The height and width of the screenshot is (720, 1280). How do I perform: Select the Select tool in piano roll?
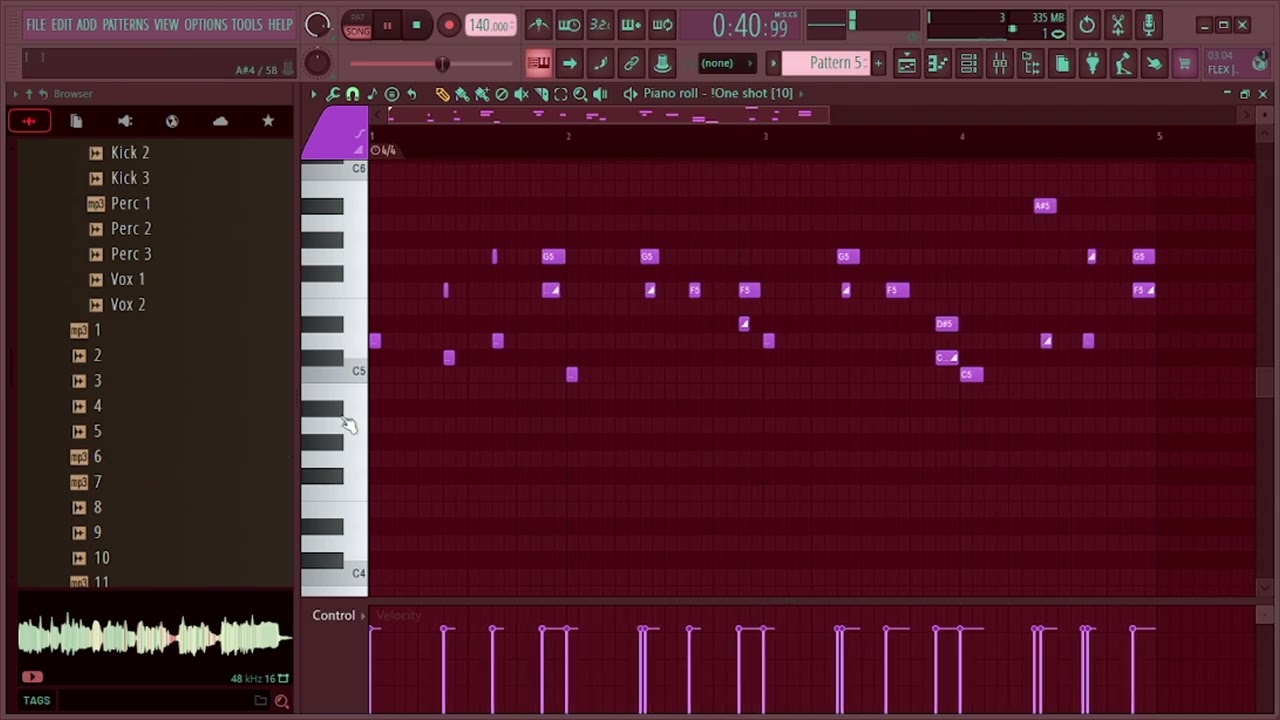coord(560,94)
